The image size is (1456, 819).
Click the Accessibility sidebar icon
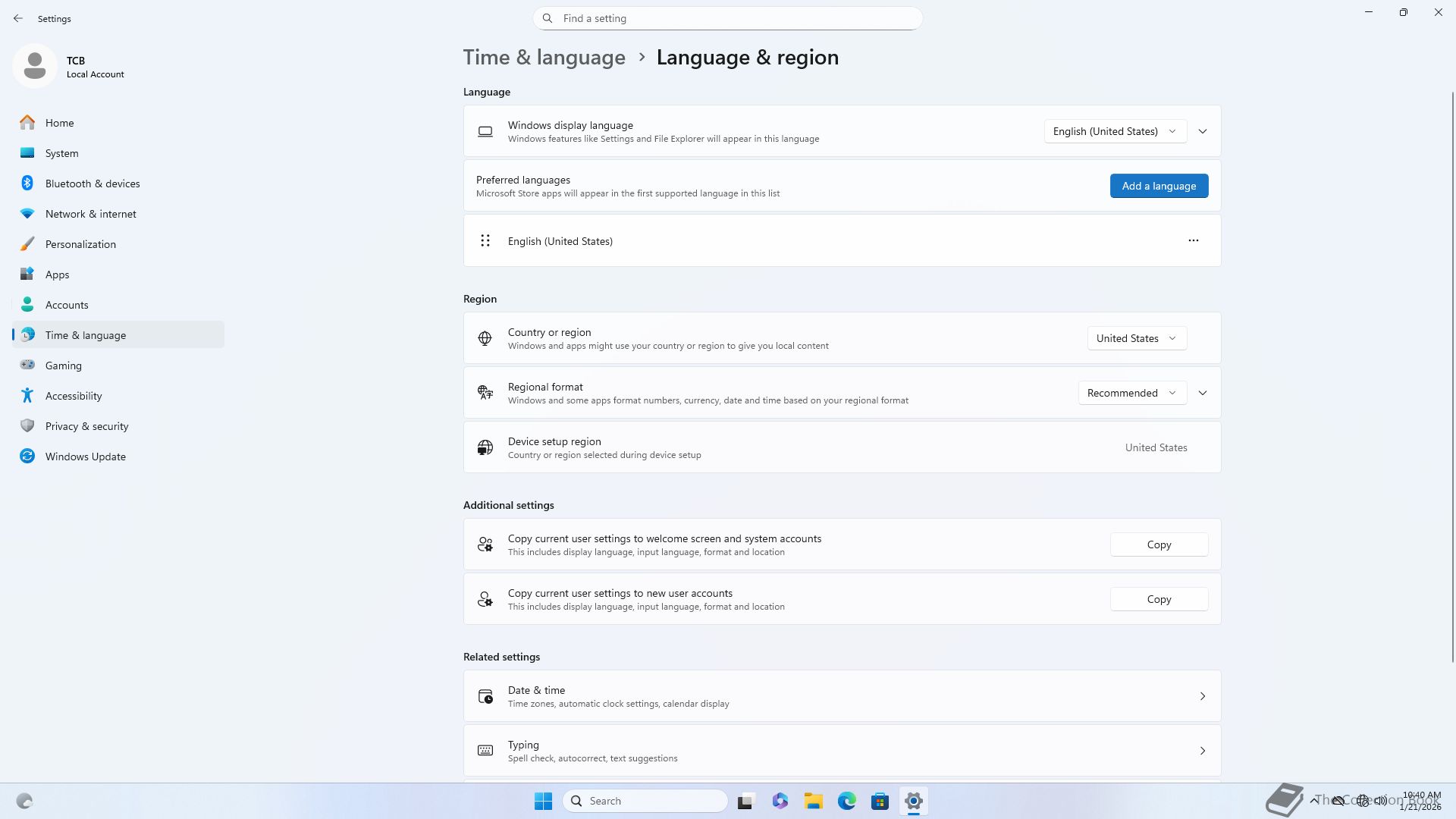[x=27, y=396]
